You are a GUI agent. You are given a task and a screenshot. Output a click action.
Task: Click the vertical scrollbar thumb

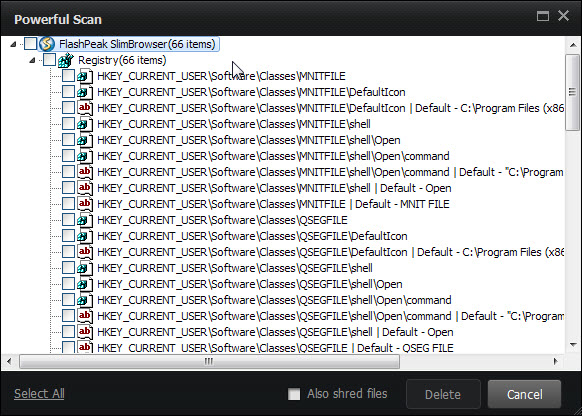pyautogui.click(x=573, y=92)
